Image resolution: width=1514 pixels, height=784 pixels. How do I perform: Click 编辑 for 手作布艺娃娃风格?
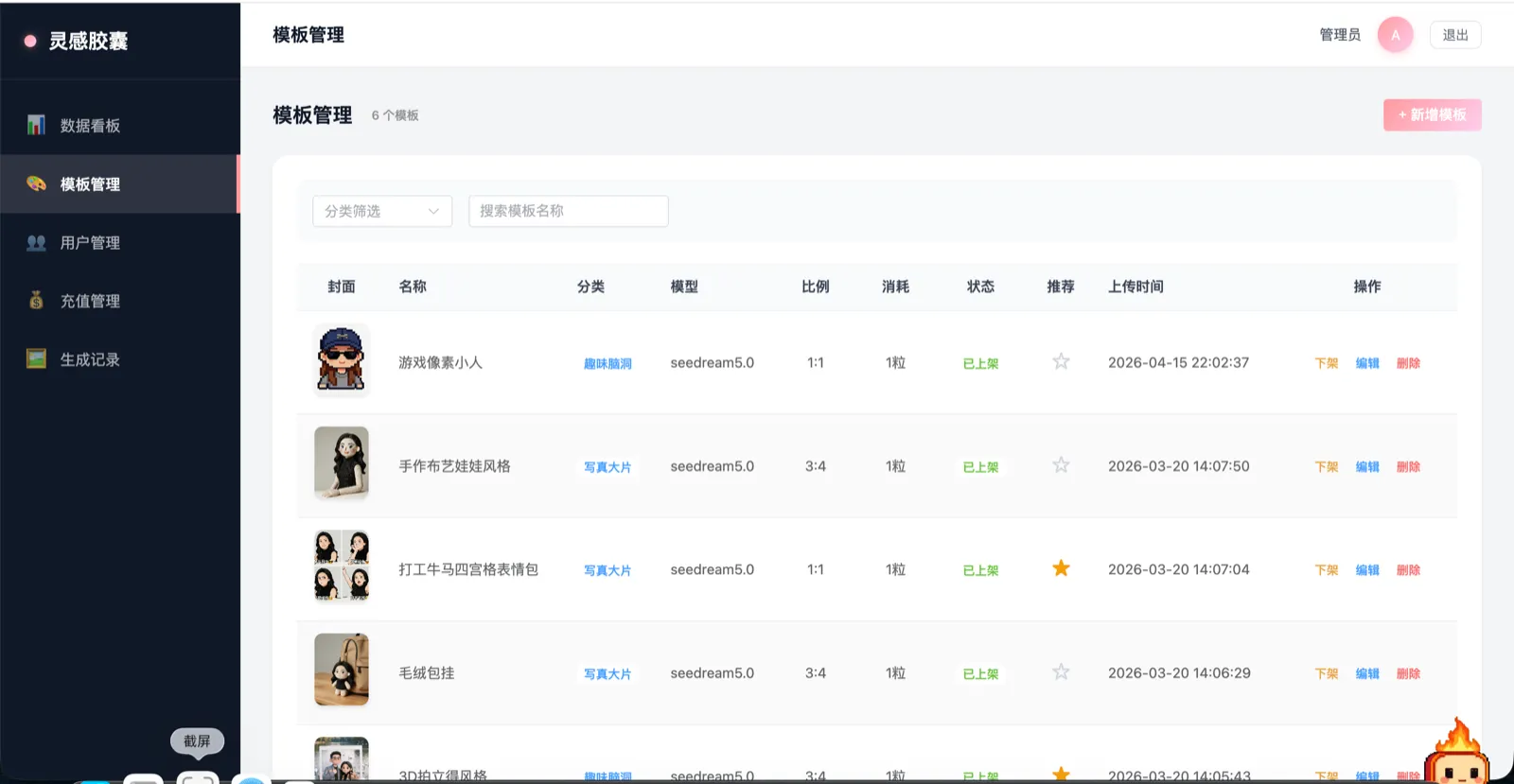point(1367,467)
